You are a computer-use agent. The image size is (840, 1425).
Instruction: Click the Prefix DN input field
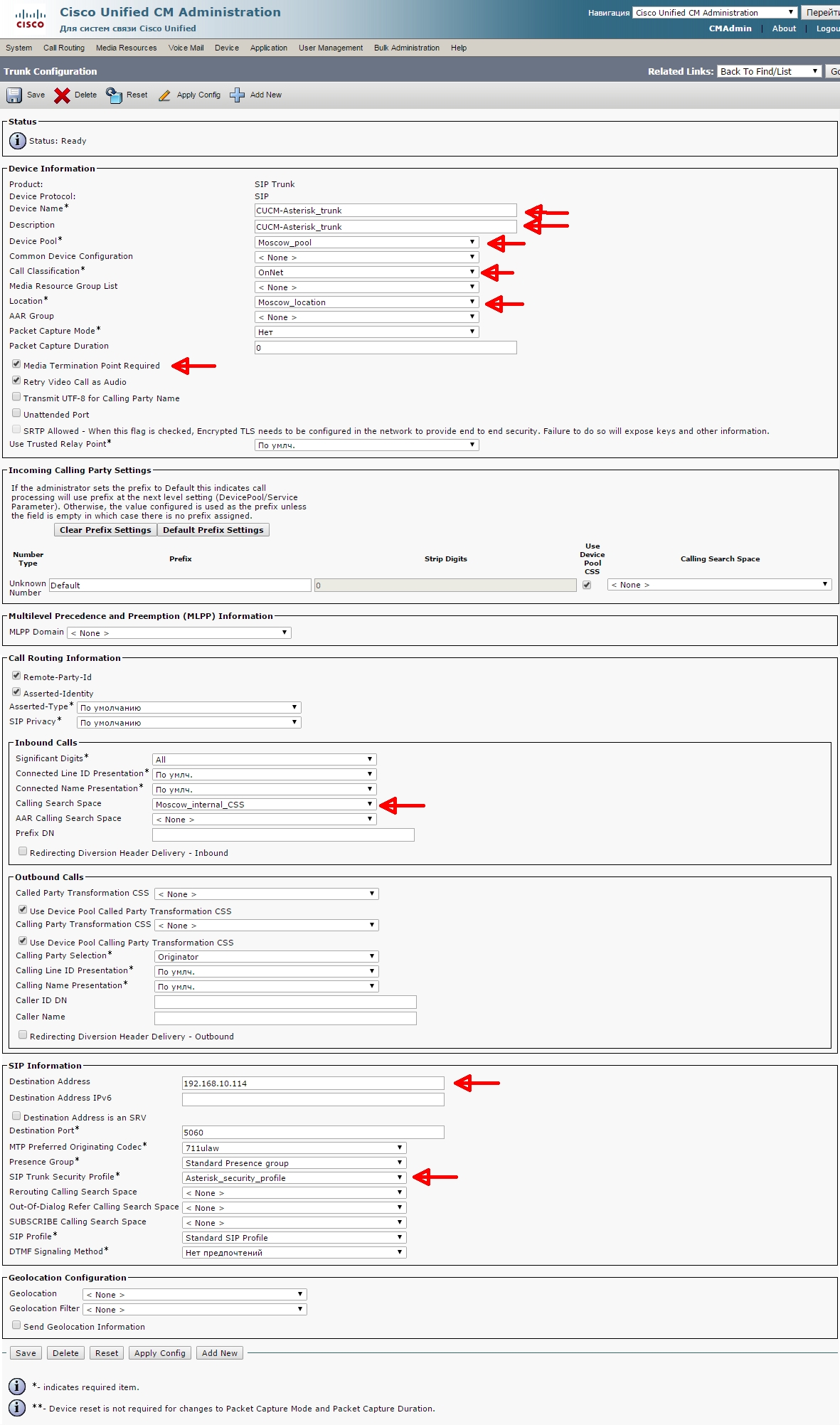click(283, 835)
